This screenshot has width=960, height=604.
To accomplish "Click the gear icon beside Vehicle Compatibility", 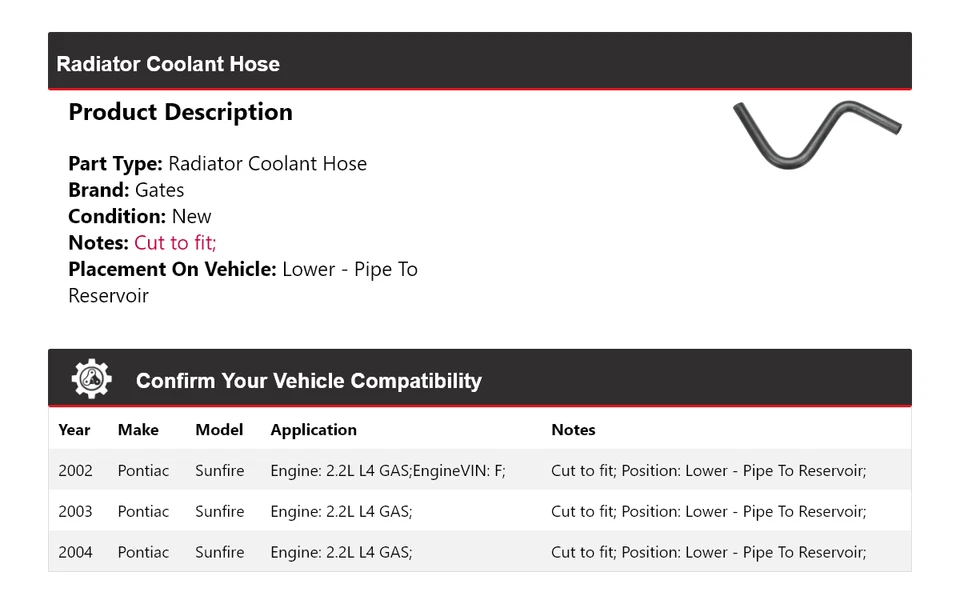I will [92, 380].
